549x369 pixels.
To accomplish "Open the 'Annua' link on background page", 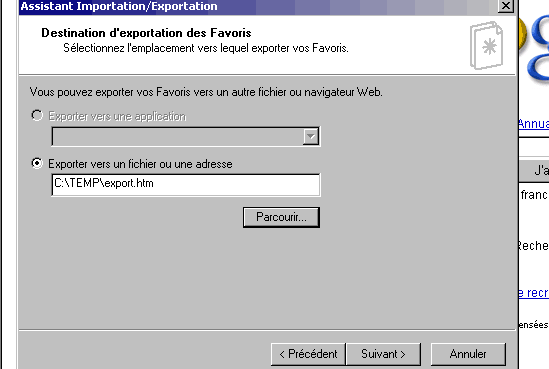I will point(534,124).
